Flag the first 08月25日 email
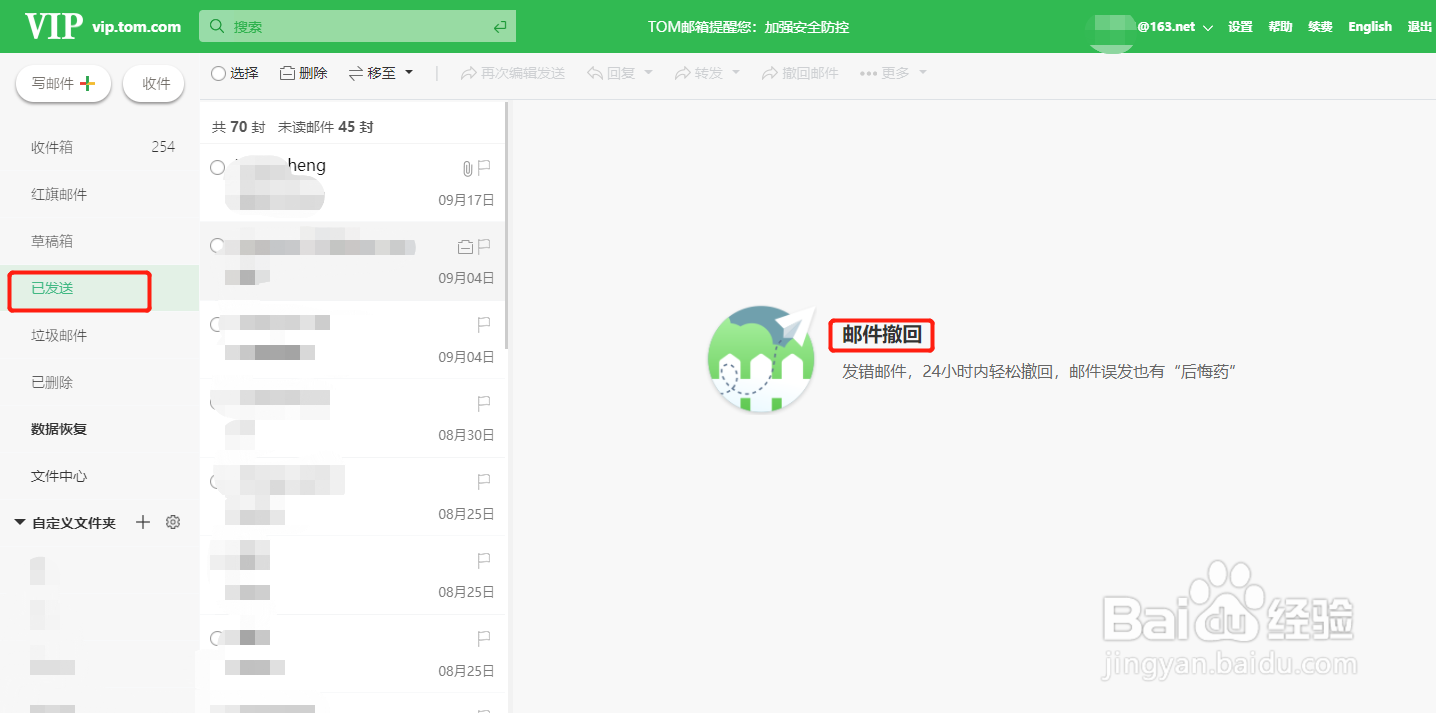Screen dimensions: 1436x713 [484, 481]
